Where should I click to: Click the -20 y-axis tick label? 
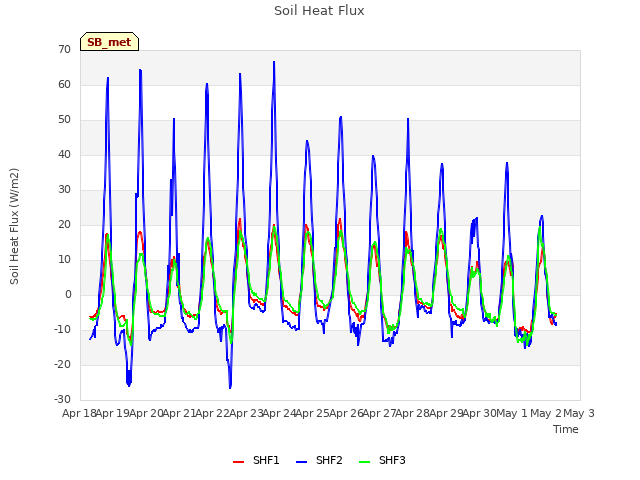coord(62,364)
